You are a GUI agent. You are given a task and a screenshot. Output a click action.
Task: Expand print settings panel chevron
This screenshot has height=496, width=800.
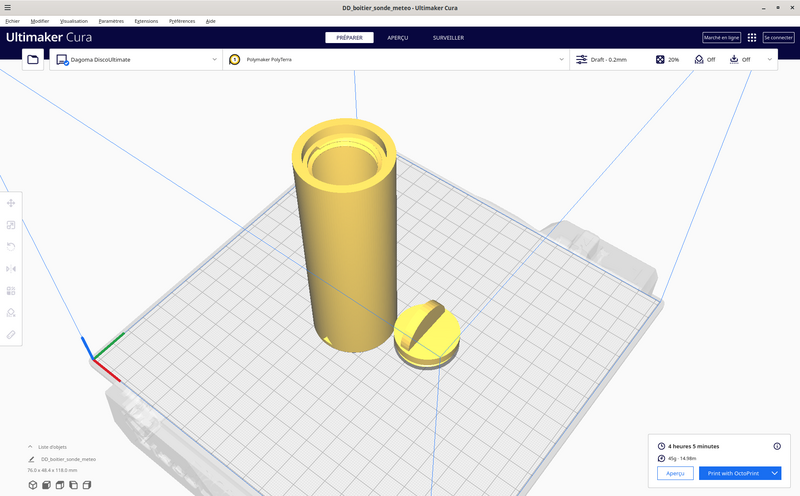click(x=769, y=60)
